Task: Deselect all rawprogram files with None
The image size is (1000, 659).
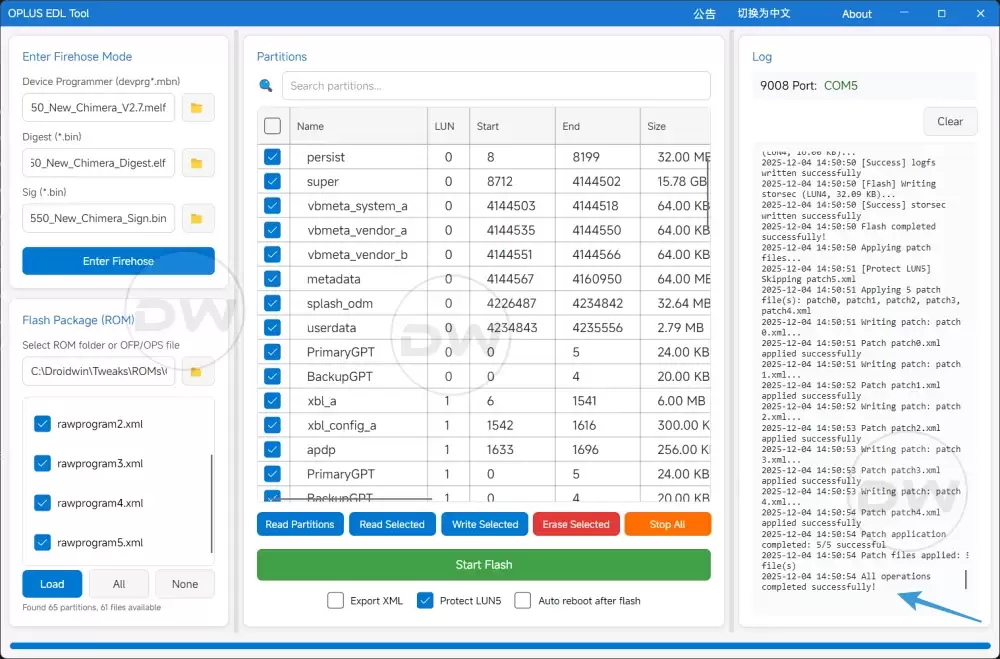Action: [x=185, y=583]
